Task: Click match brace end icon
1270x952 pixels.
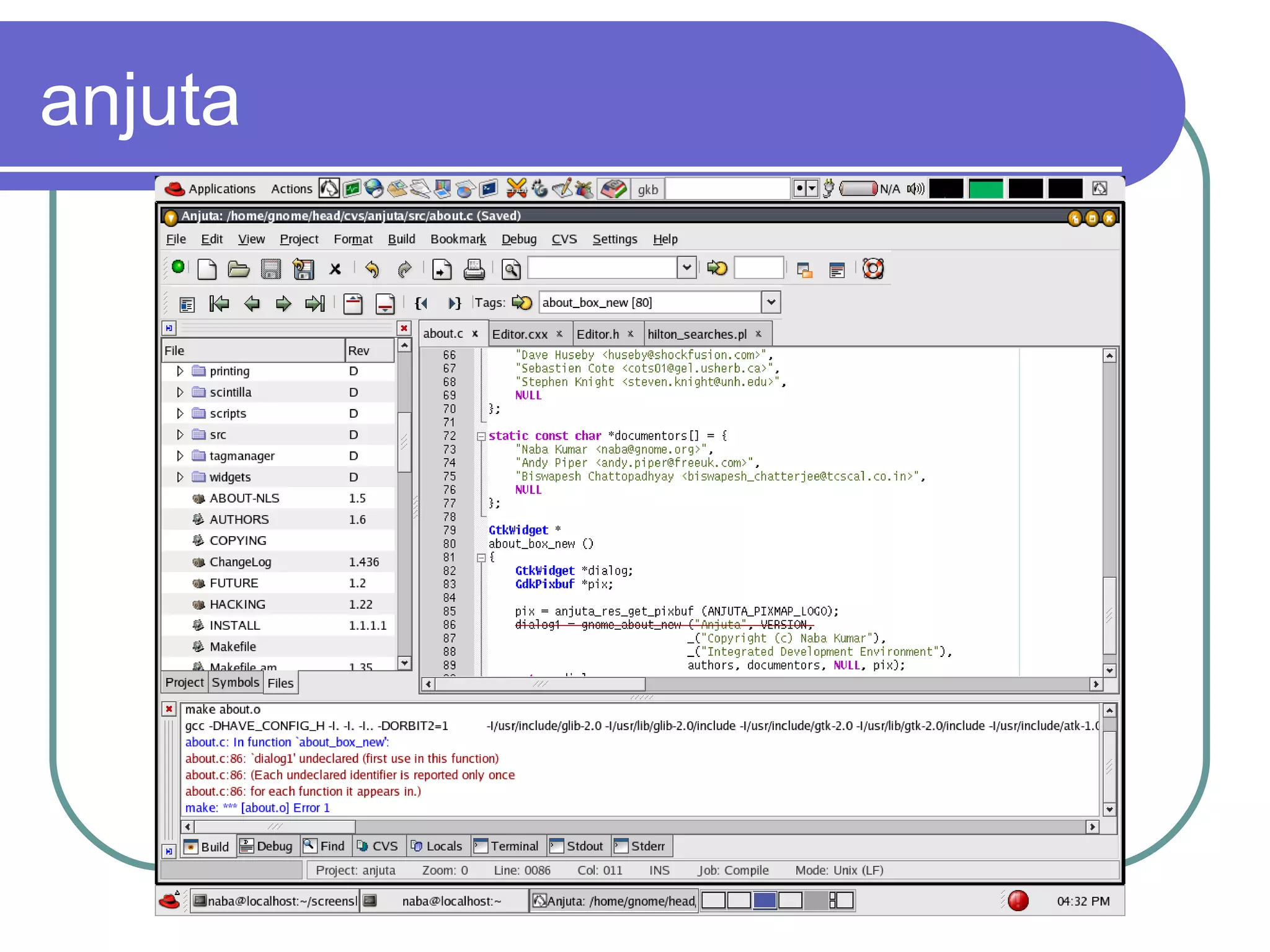Action: click(x=455, y=303)
